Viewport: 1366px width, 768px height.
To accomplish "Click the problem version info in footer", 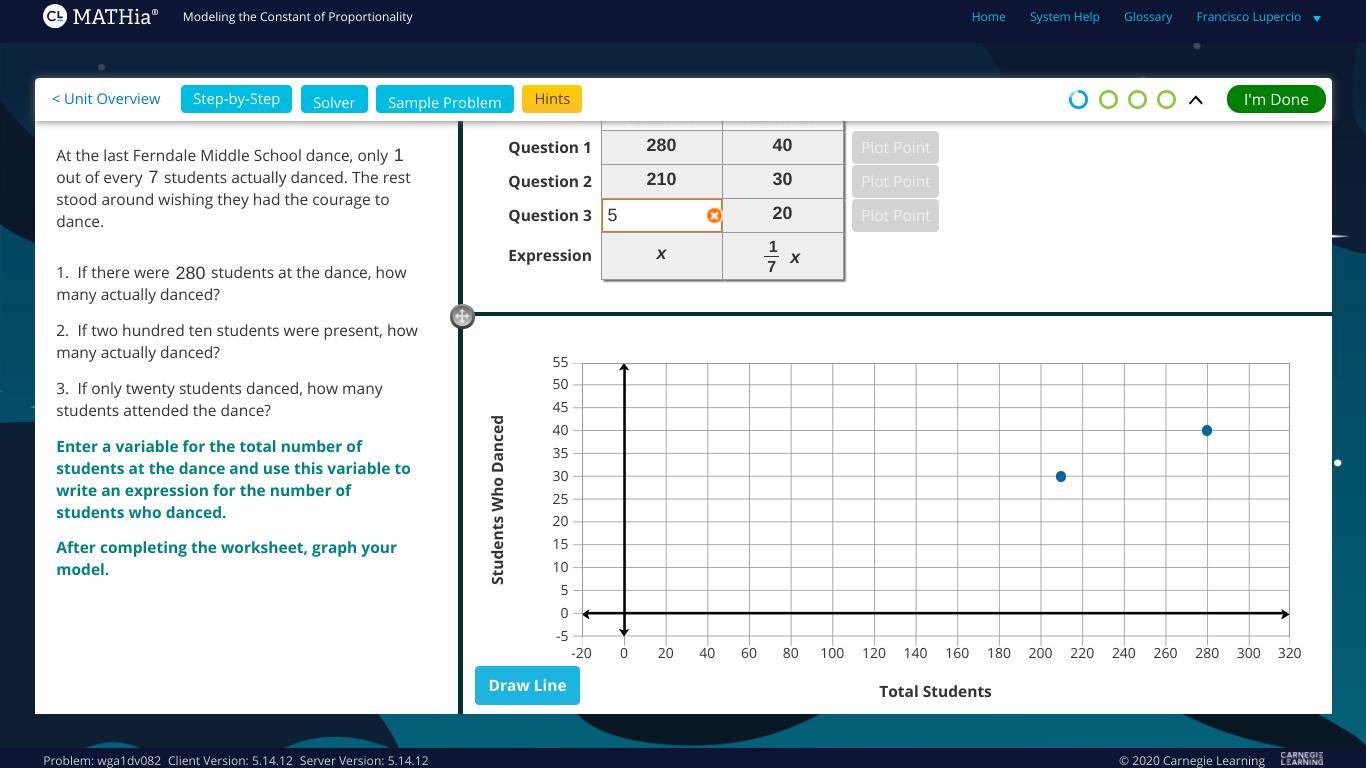I will (x=236, y=761).
